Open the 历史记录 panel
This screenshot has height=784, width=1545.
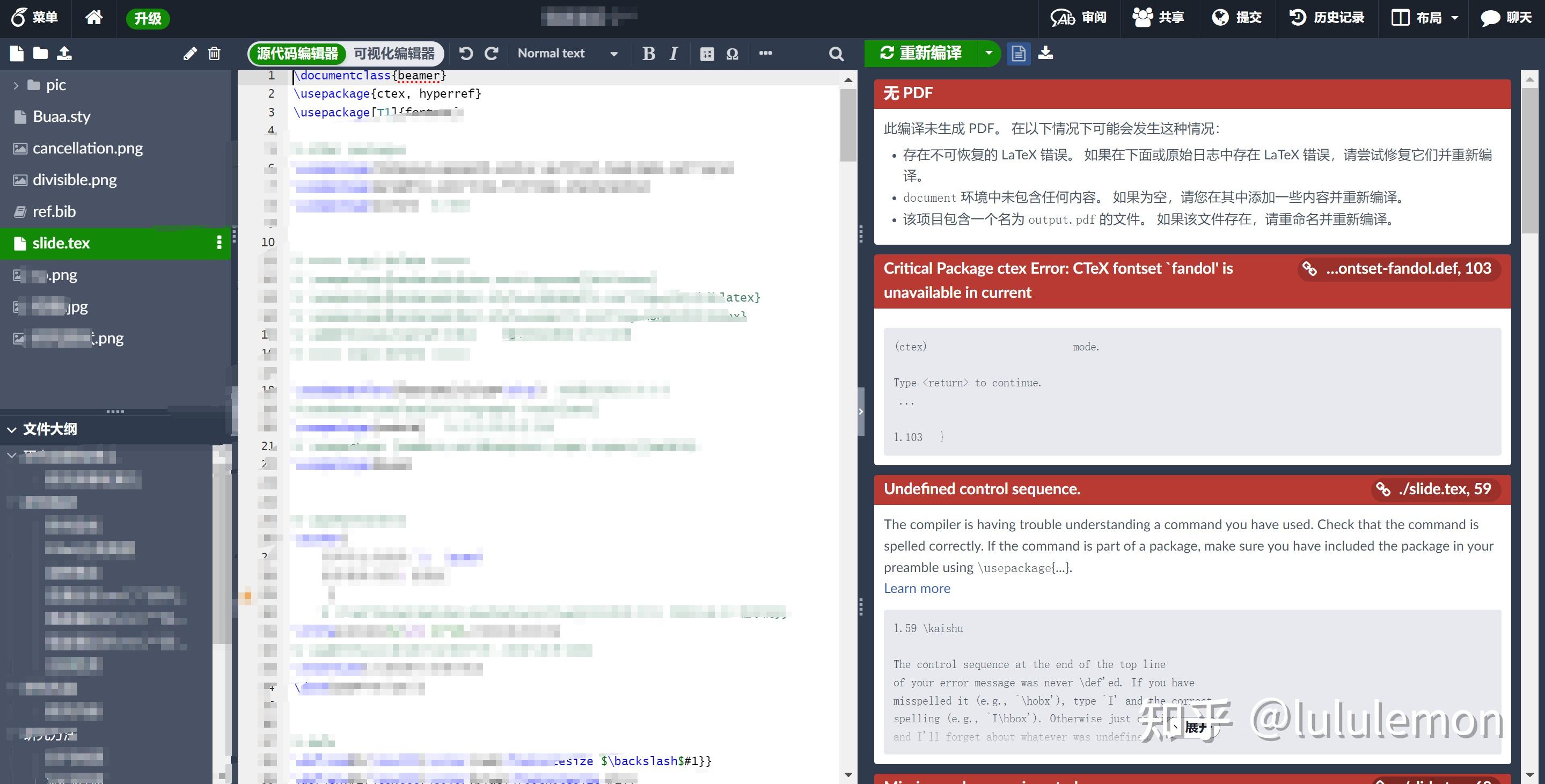click(1327, 17)
